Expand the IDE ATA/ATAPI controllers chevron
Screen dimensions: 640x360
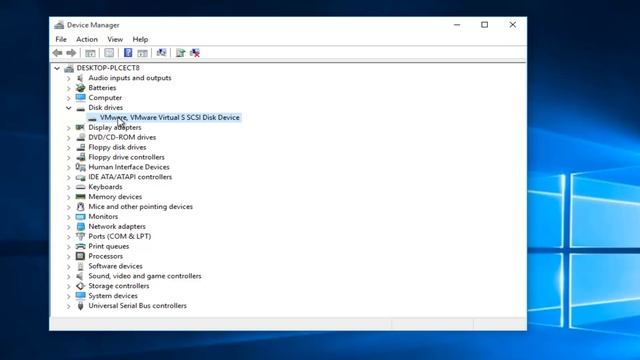pos(69,177)
